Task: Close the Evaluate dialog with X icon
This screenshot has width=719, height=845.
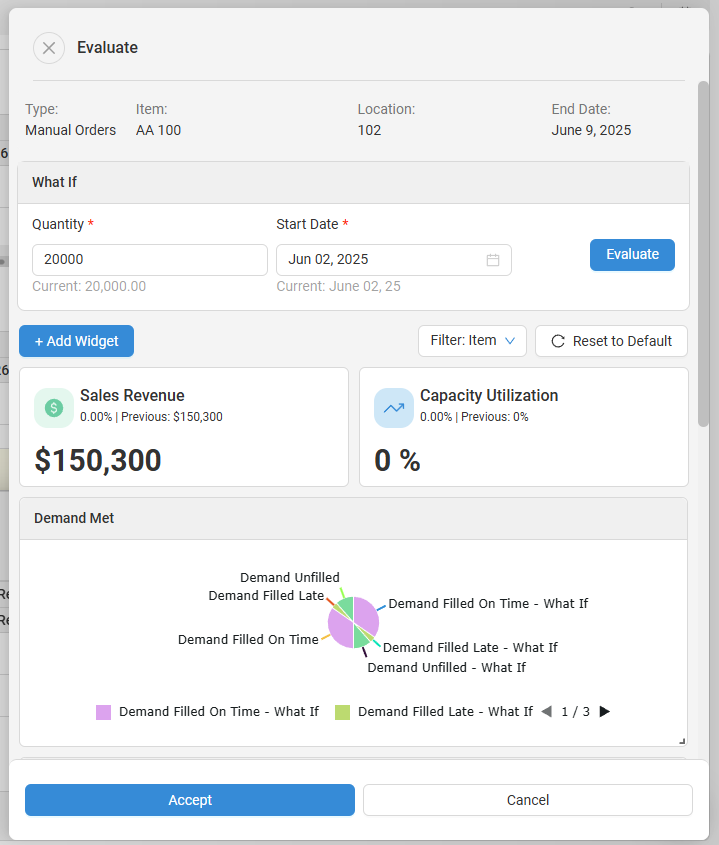Action: 49,48
